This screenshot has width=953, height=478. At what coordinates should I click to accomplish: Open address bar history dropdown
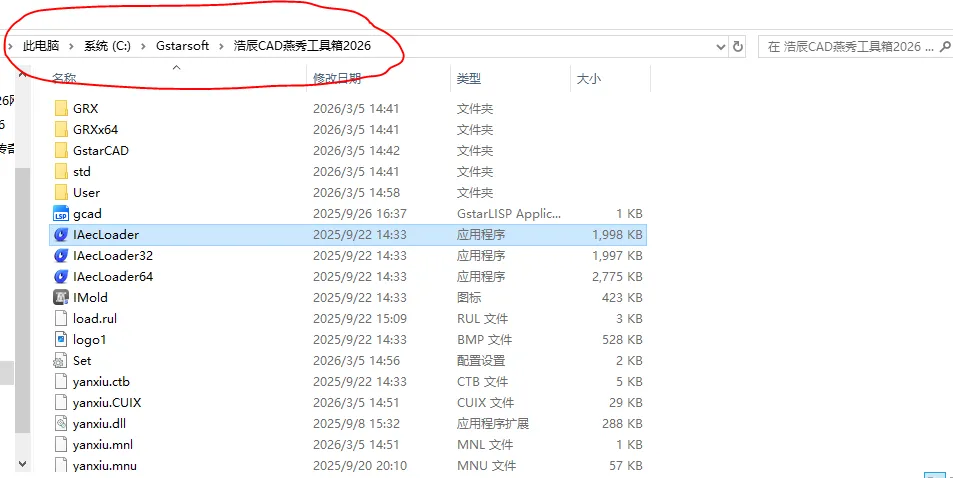721,46
